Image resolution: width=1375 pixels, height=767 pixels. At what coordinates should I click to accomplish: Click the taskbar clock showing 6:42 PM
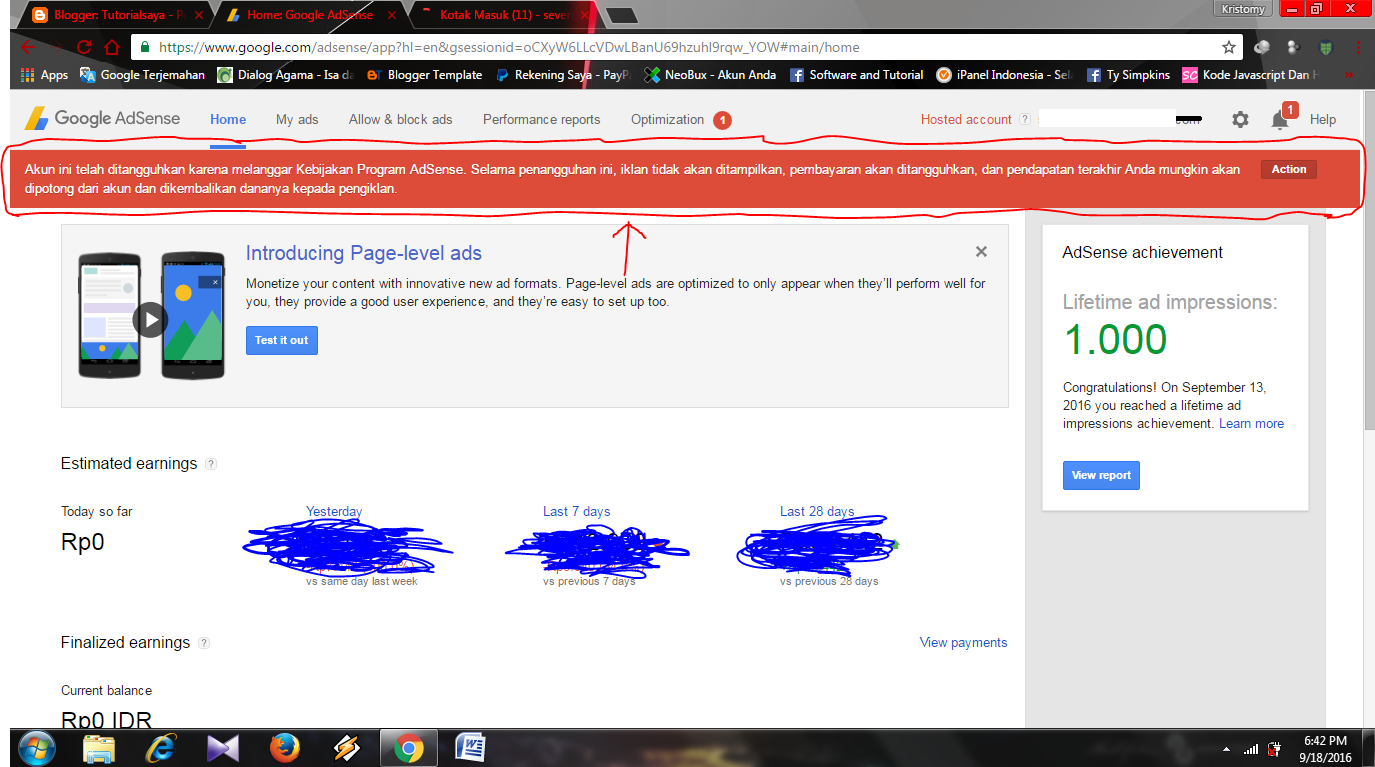(x=1327, y=748)
